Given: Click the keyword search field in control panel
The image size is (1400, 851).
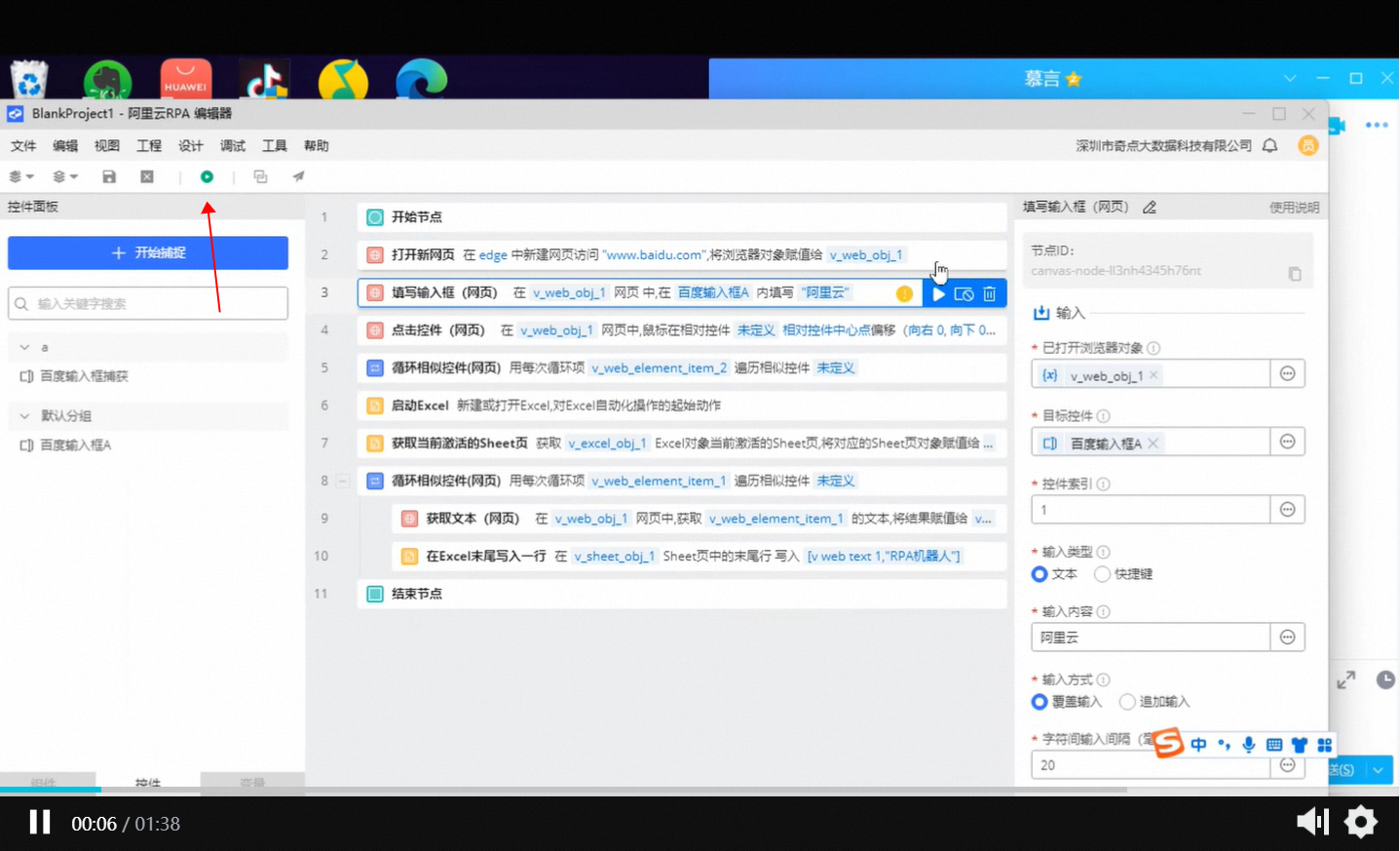Looking at the screenshot, I should point(148,303).
